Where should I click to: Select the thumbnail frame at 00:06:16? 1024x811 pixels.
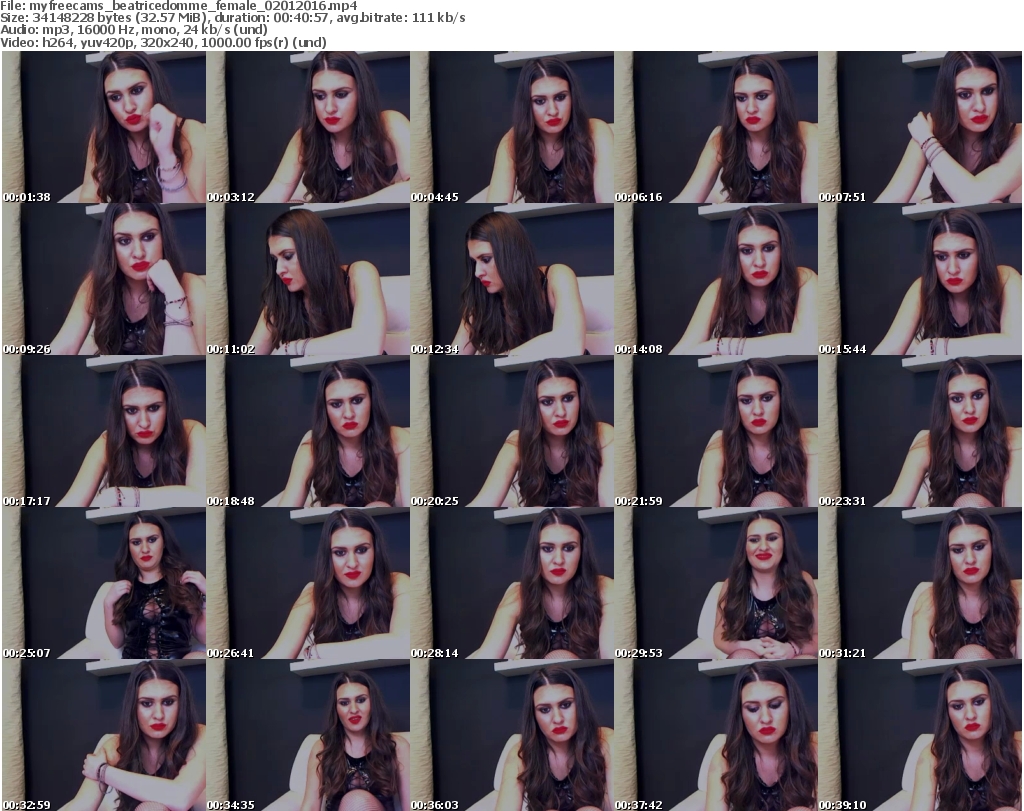point(716,127)
